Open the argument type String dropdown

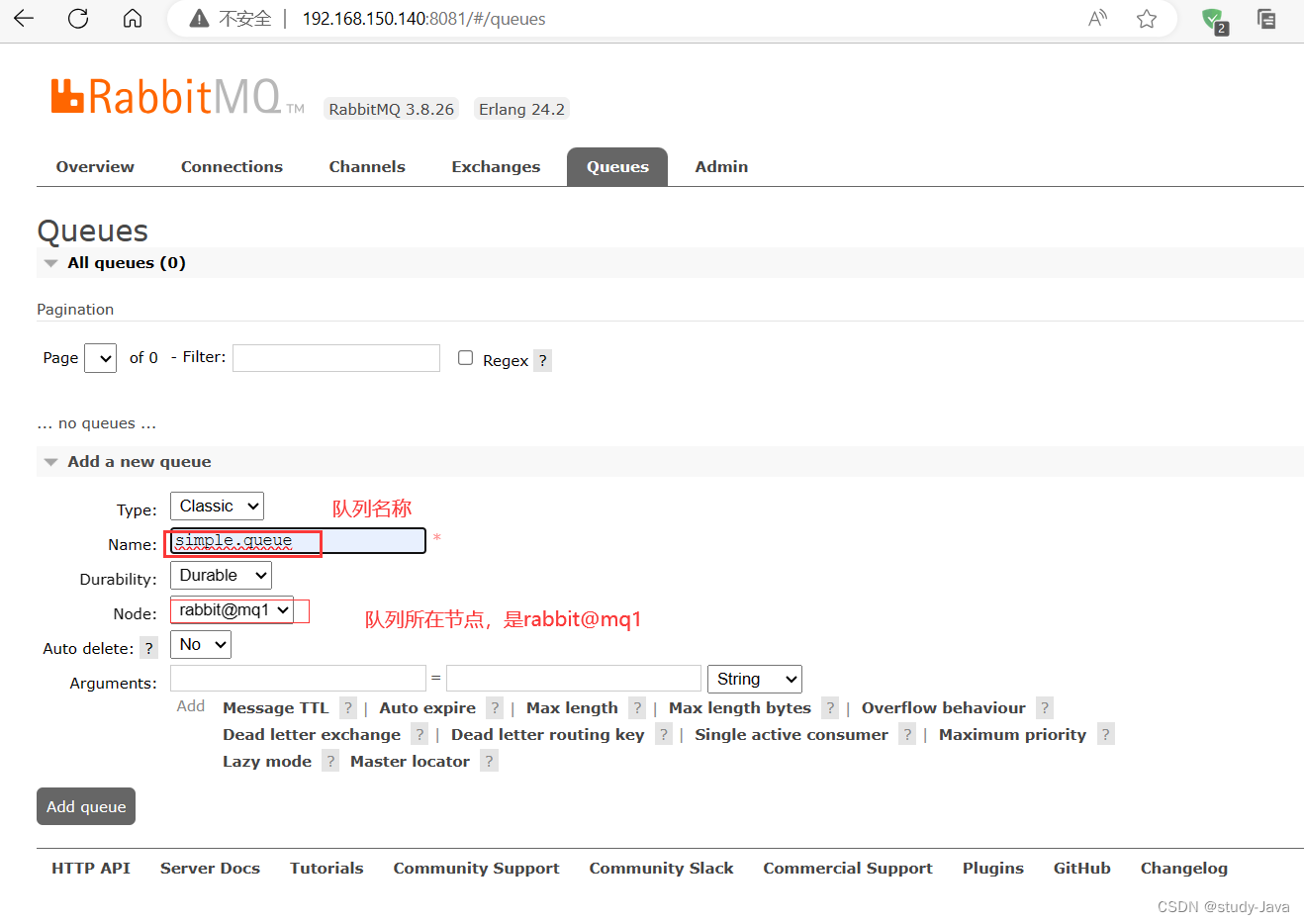[754, 679]
